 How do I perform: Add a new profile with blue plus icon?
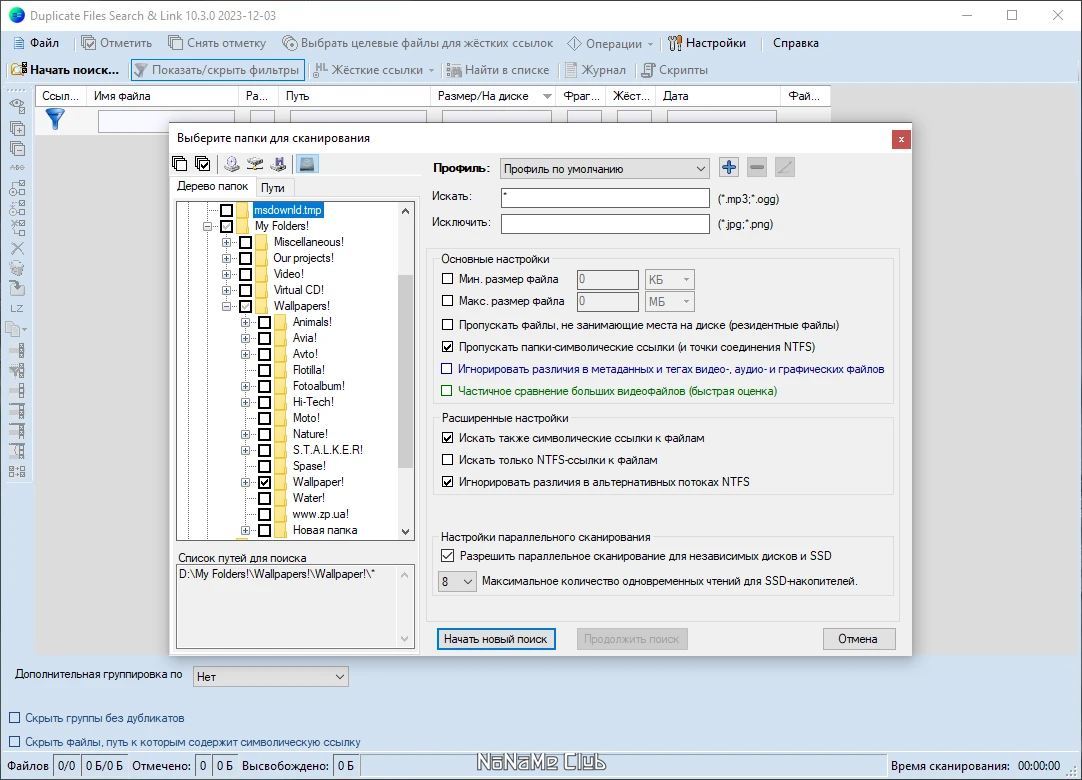tap(729, 167)
